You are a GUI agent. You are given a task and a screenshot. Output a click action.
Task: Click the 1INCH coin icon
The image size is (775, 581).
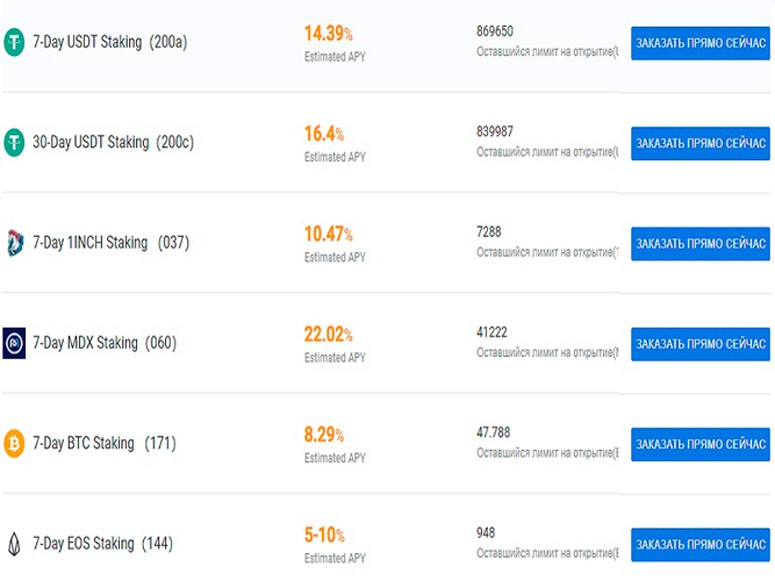[14, 242]
